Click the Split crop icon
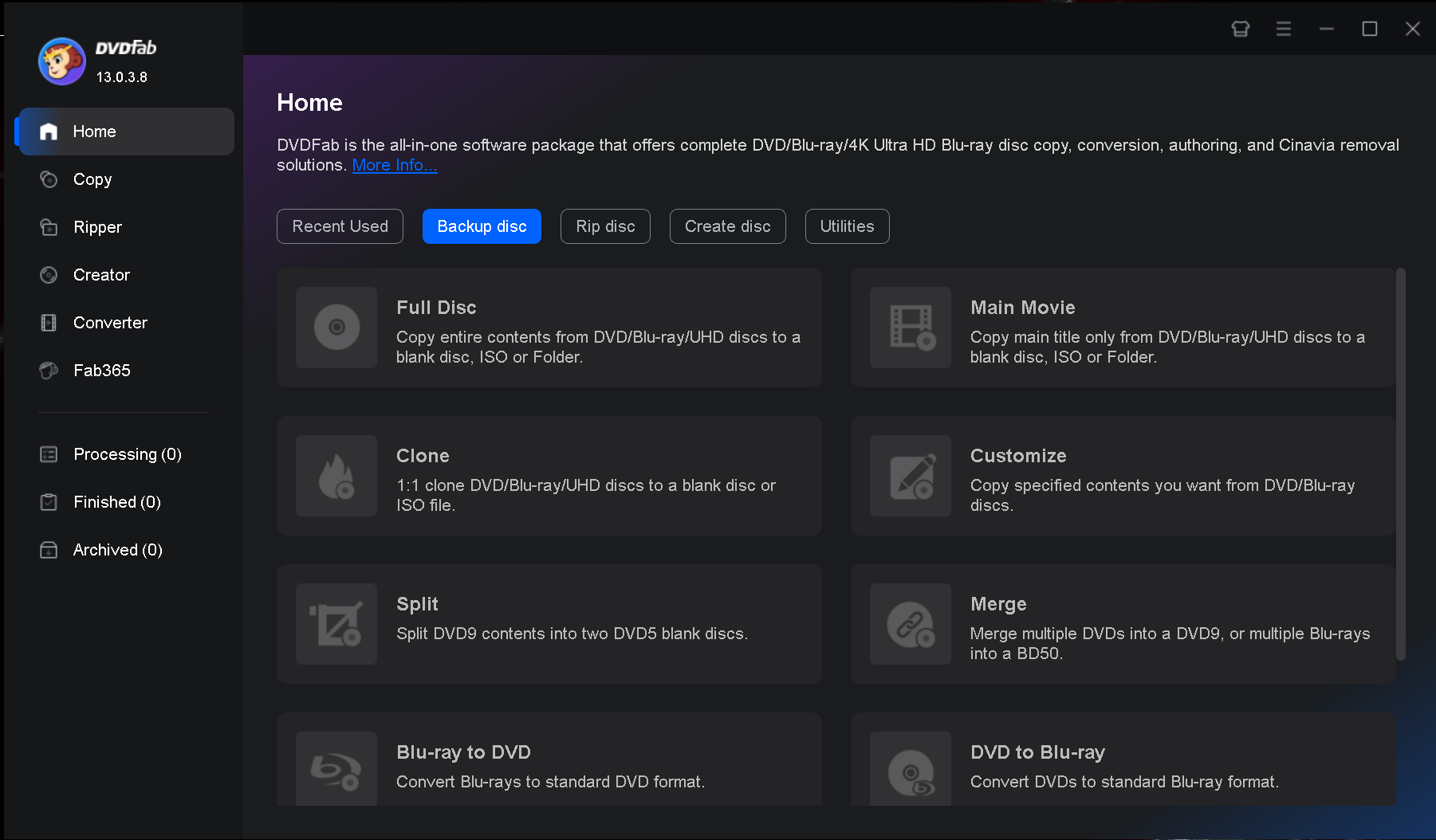Image resolution: width=1436 pixels, height=840 pixels. (x=336, y=624)
